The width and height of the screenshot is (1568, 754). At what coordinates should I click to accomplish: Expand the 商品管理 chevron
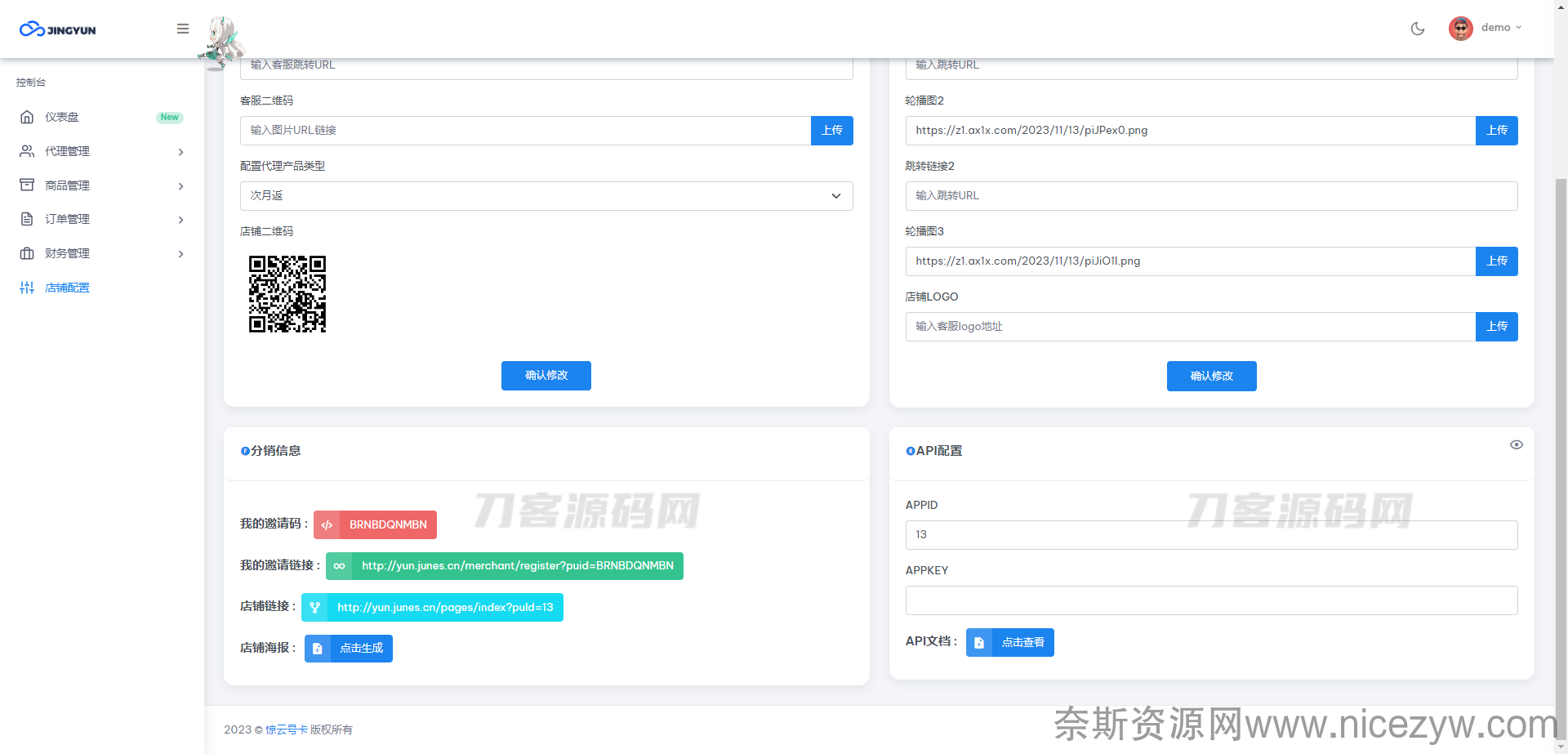pos(180,186)
